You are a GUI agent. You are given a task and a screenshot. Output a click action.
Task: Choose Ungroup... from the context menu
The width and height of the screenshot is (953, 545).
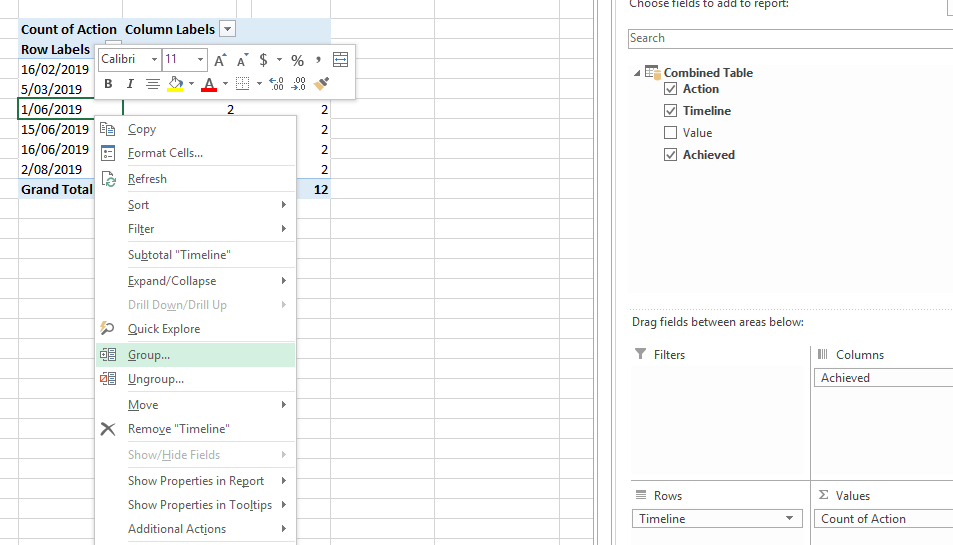coord(196,379)
